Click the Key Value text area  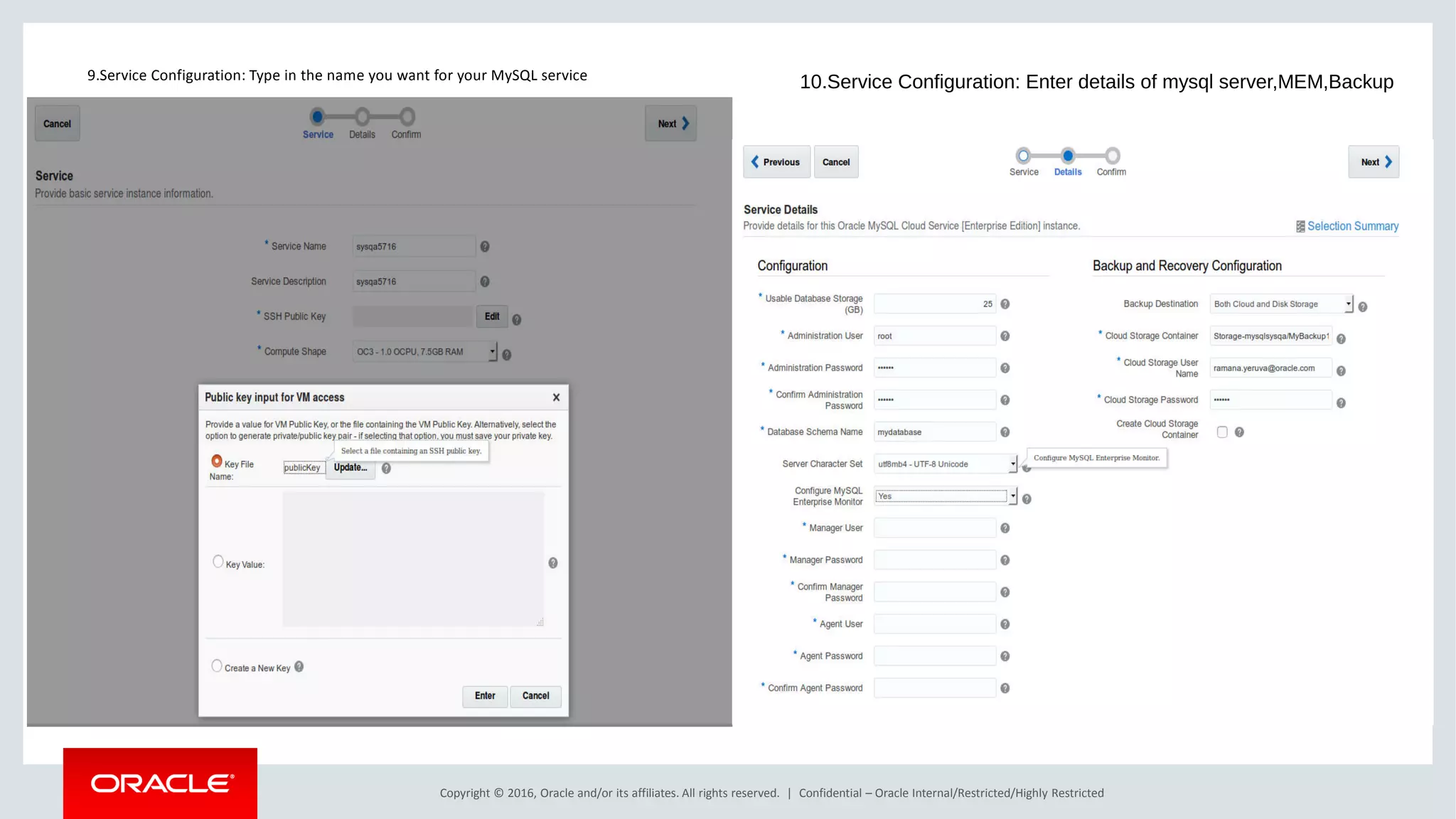point(413,560)
